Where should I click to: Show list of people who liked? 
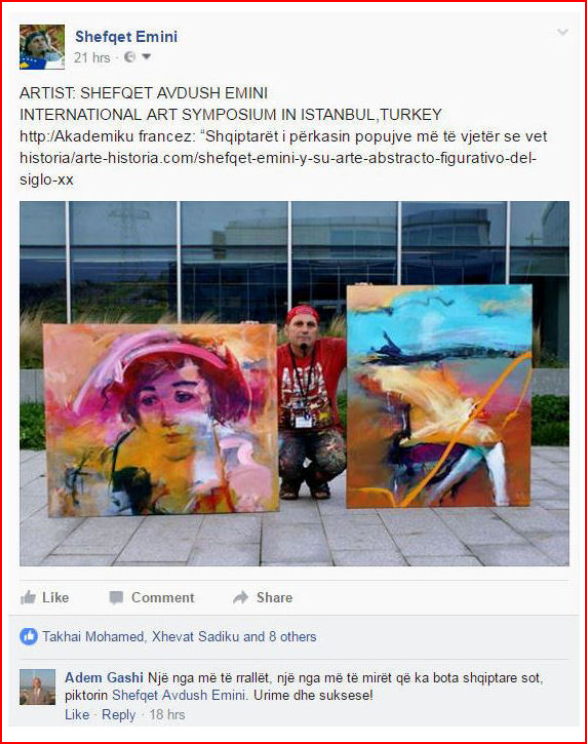[x=179, y=636]
